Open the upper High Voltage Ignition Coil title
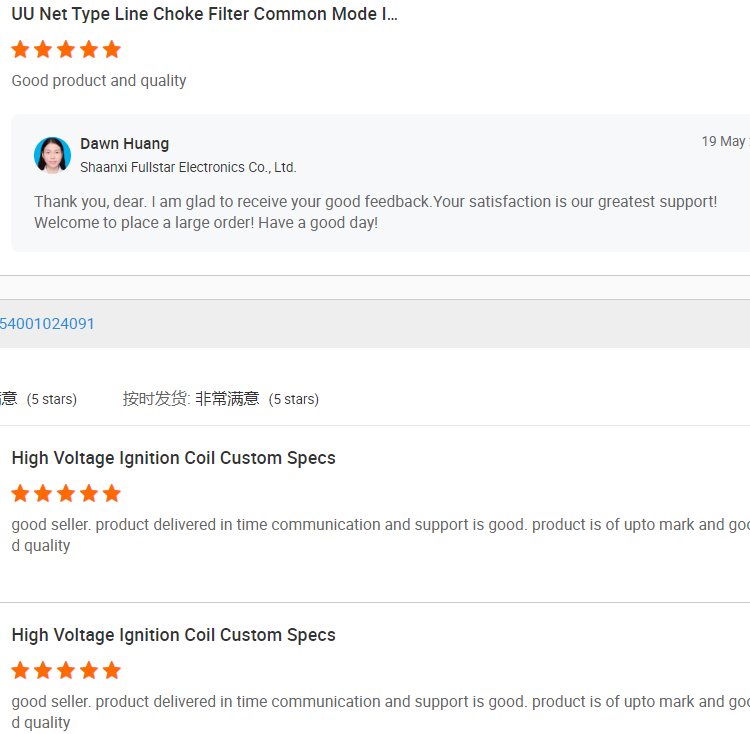 [x=173, y=458]
